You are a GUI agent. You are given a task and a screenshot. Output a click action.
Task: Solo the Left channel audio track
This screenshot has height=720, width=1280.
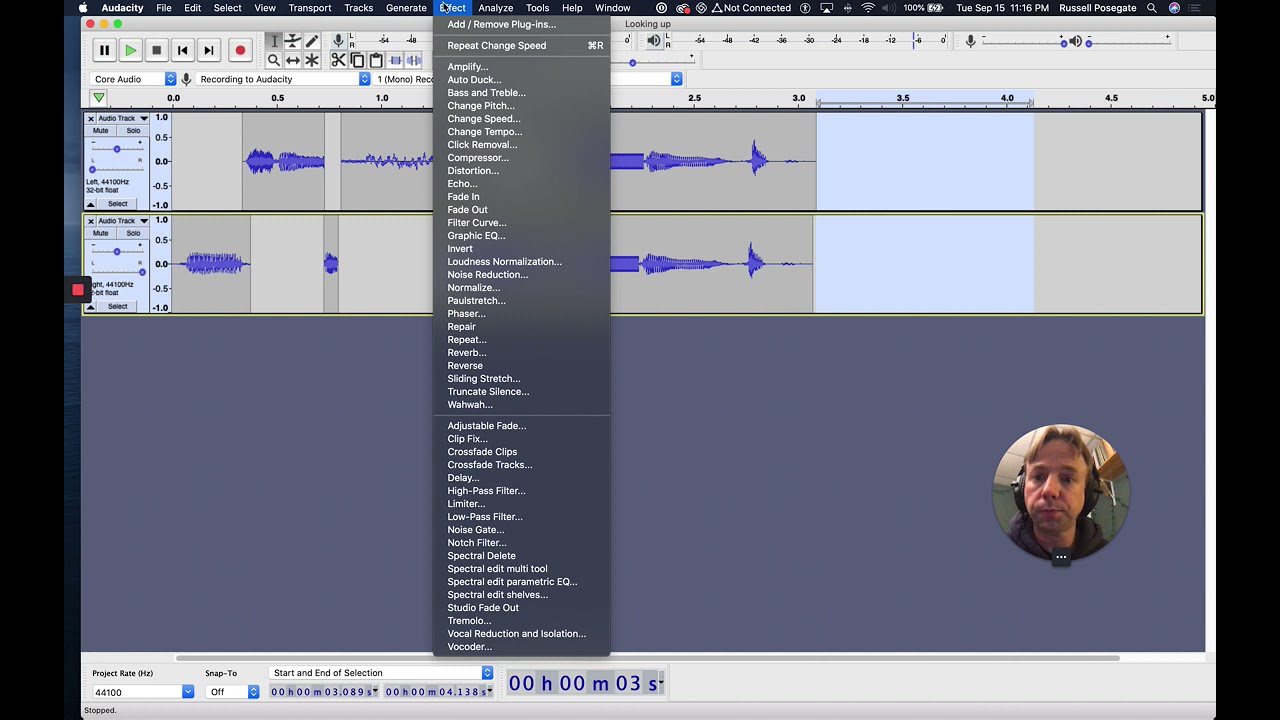click(x=133, y=131)
